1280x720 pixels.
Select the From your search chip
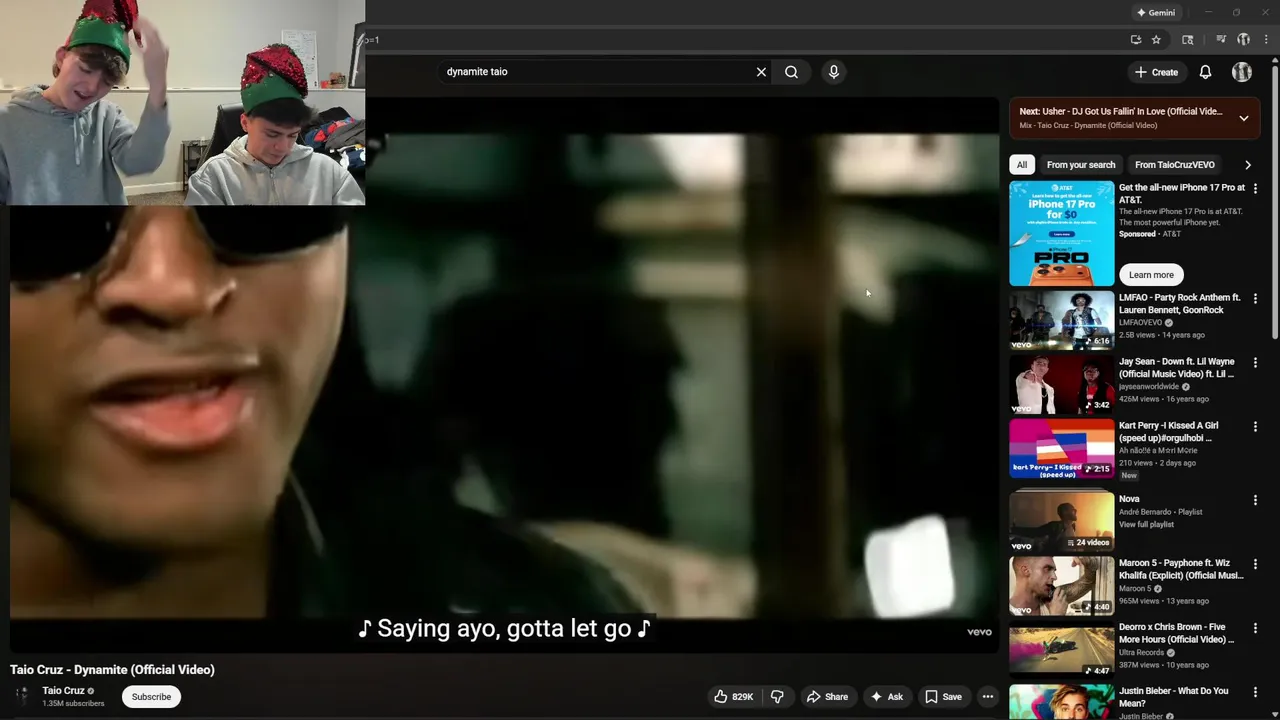coord(1081,165)
